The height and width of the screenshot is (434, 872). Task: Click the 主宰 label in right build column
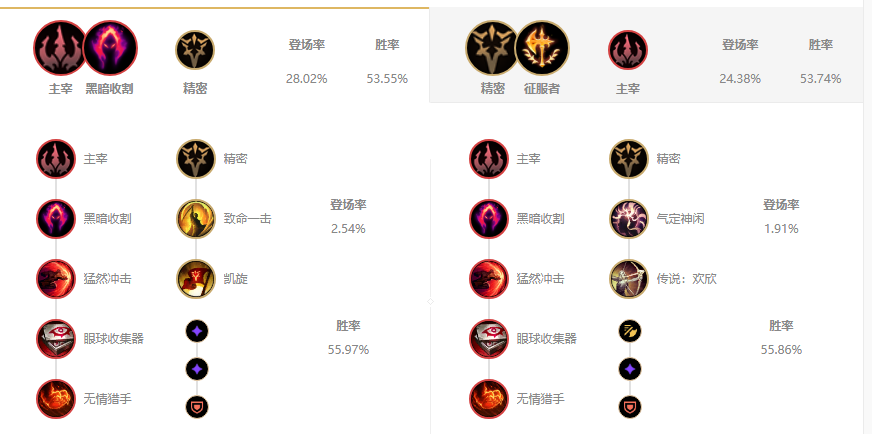[x=528, y=159]
